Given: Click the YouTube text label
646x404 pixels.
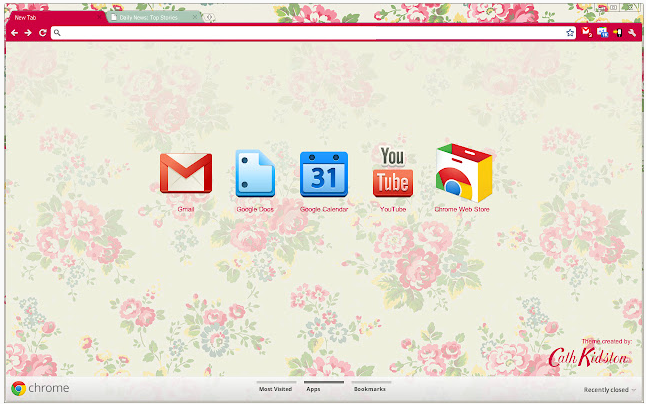Looking at the screenshot, I should [x=393, y=209].
